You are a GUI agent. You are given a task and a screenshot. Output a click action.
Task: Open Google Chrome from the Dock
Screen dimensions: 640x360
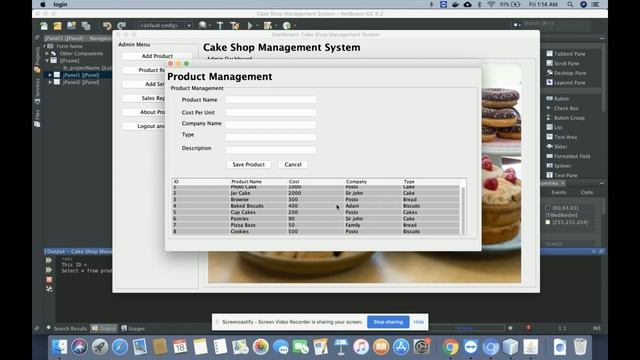point(450,347)
